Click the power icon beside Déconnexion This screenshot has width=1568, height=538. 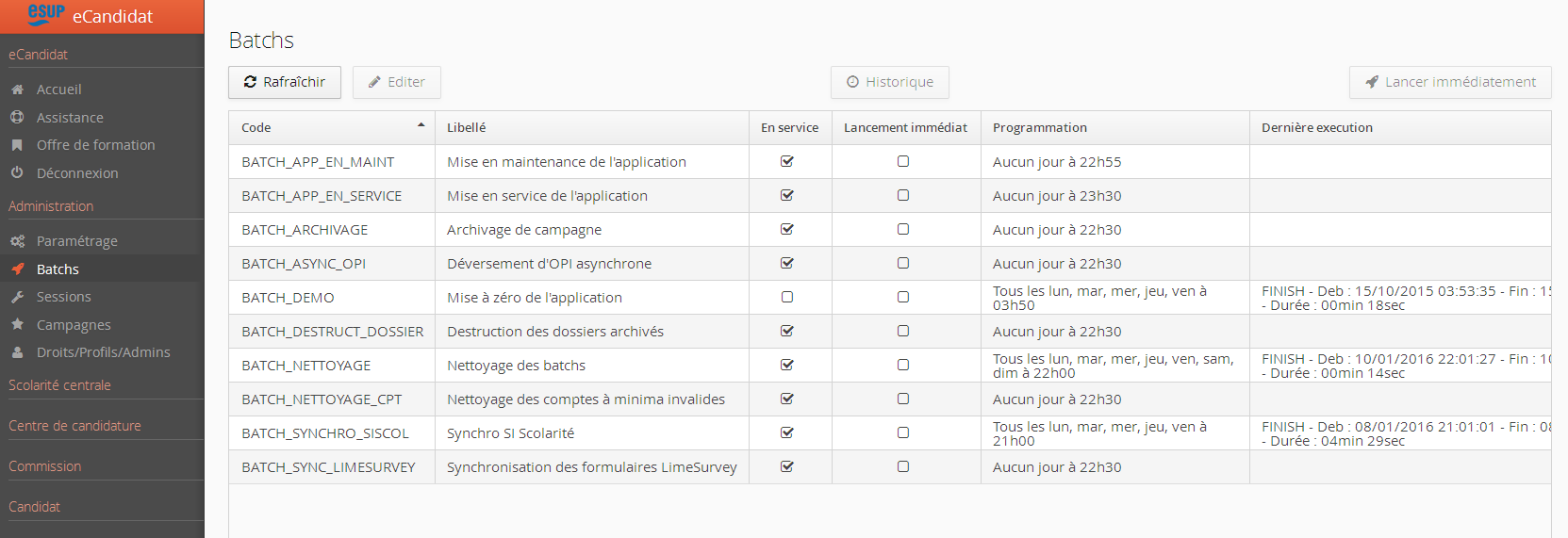17,173
